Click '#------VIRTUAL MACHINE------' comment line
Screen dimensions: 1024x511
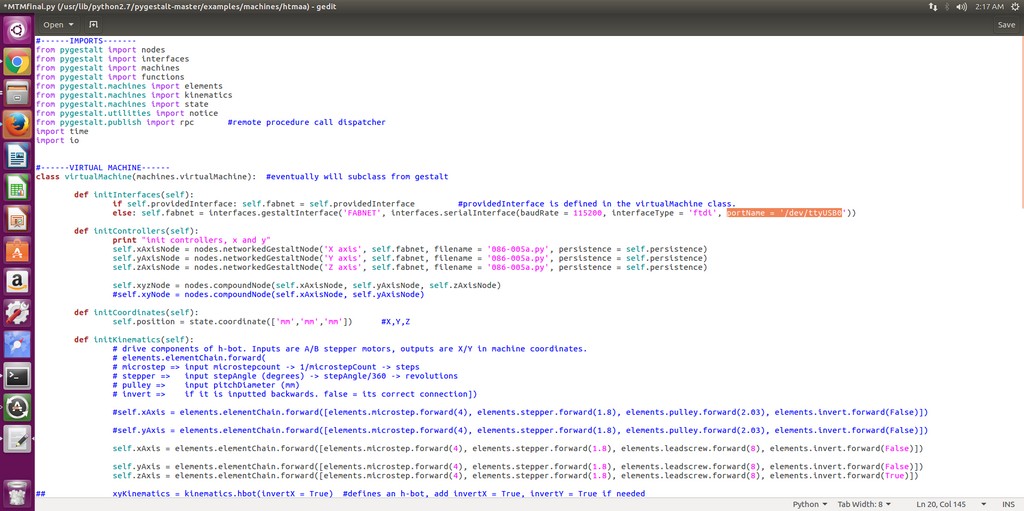[103, 167]
